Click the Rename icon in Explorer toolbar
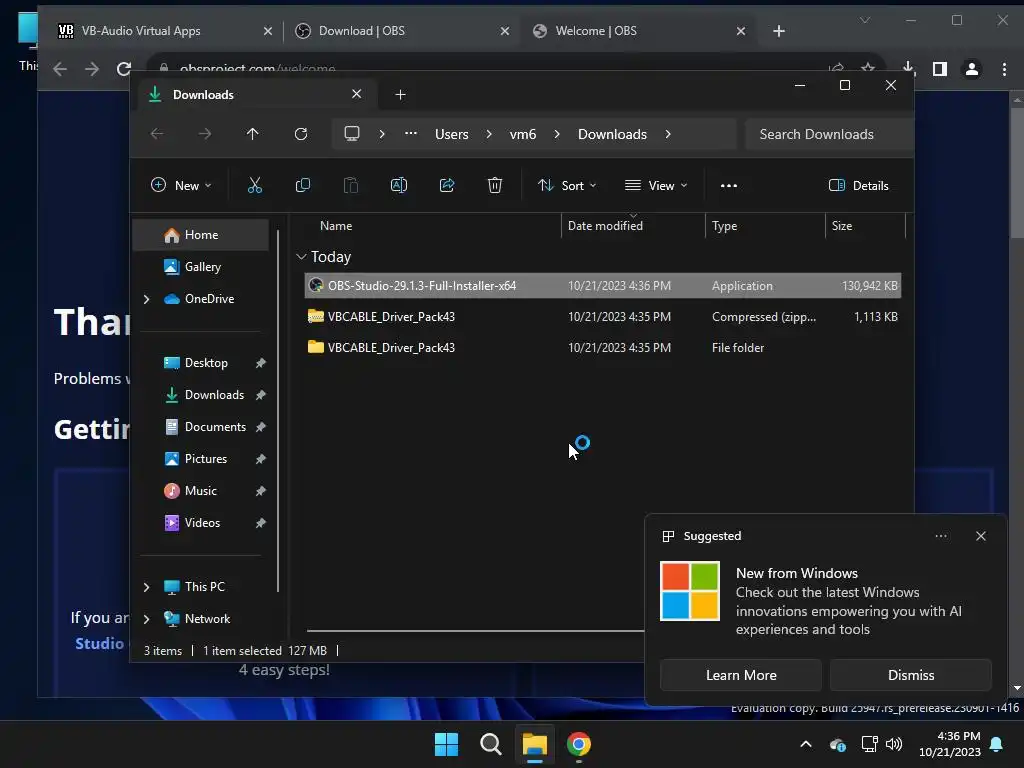 pos(398,185)
